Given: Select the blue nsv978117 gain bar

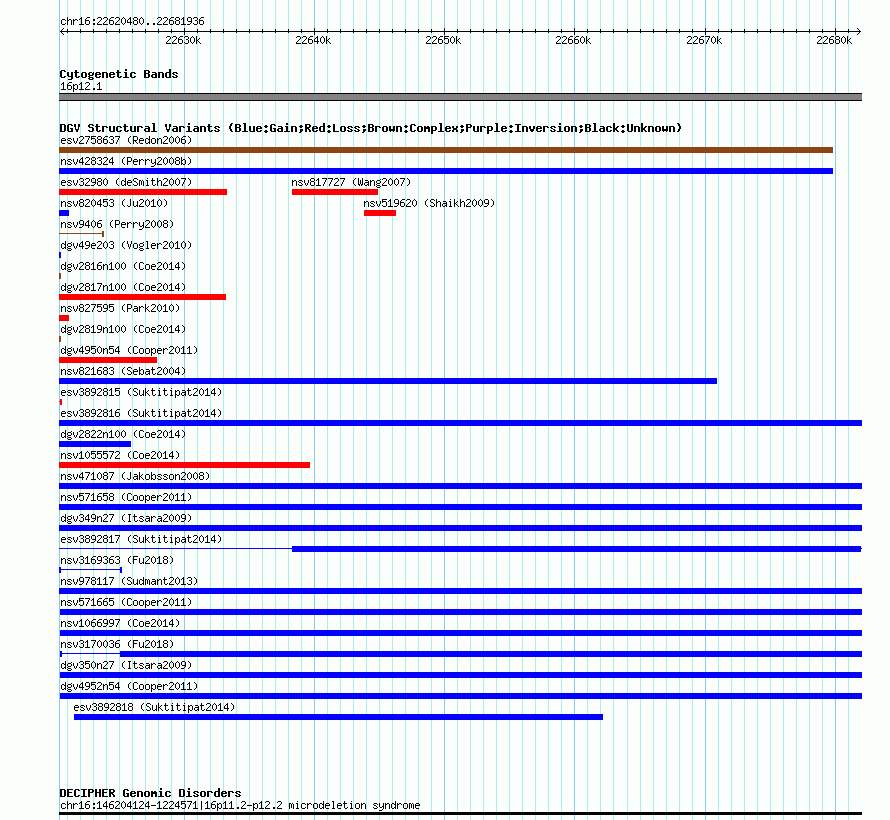Looking at the screenshot, I should point(461,591).
